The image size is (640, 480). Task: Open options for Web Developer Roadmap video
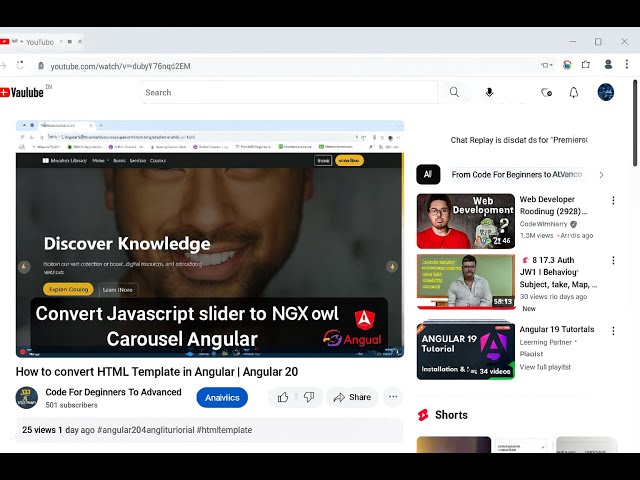coord(613,200)
